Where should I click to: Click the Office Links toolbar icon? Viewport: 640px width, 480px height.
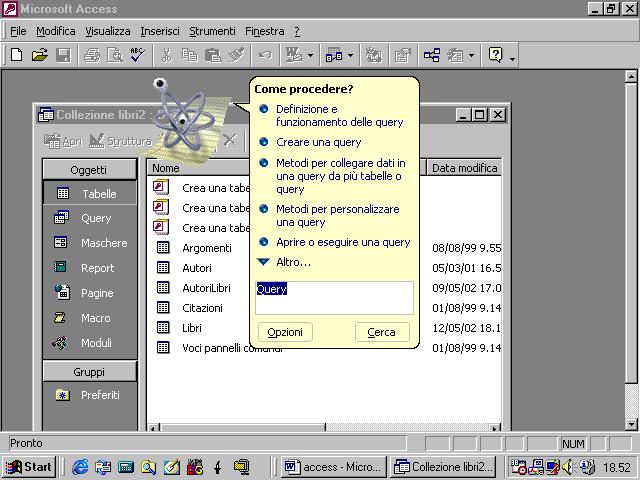[x=294, y=55]
